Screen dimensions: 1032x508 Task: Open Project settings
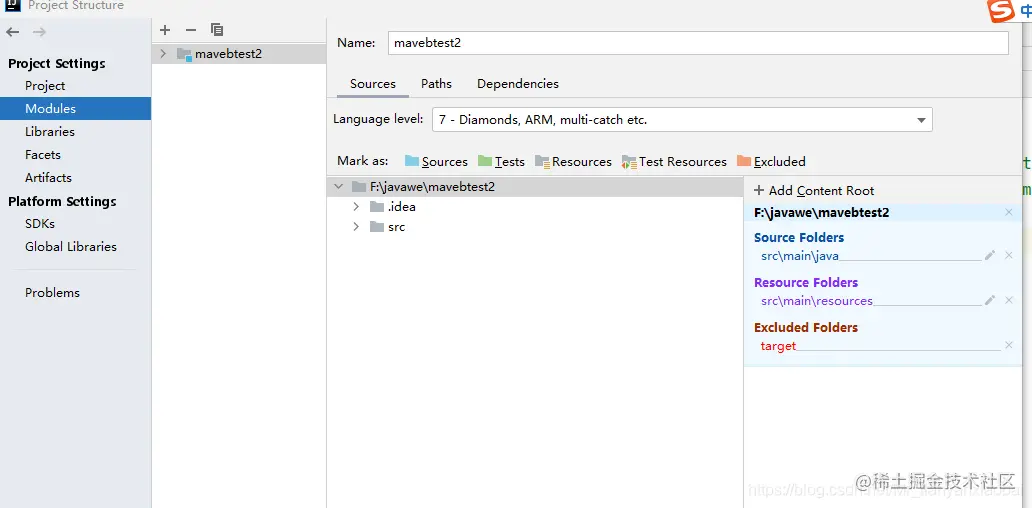coord(45,86)
